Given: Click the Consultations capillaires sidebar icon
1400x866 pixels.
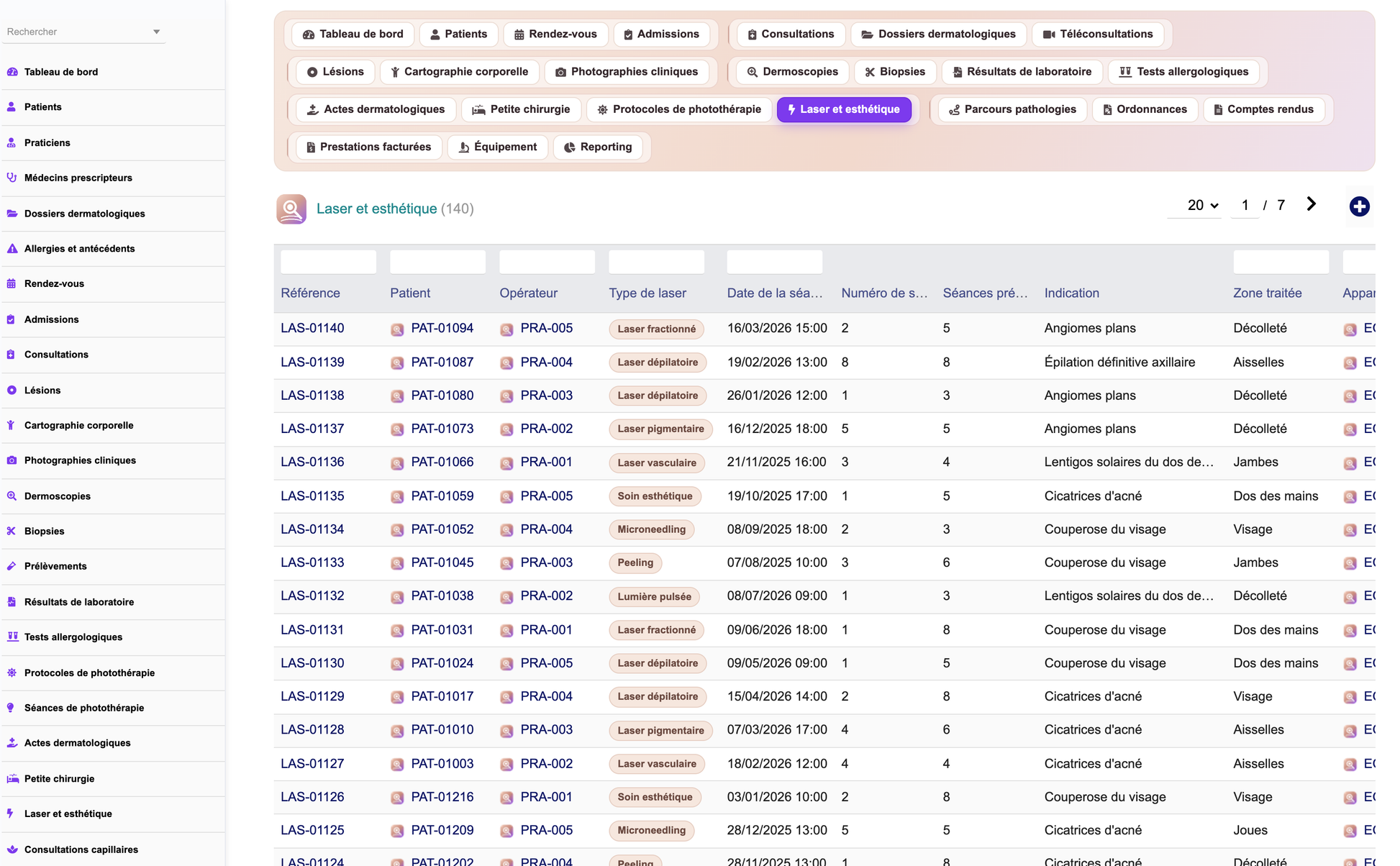Looking at the screenshot, I should [12, 849].
